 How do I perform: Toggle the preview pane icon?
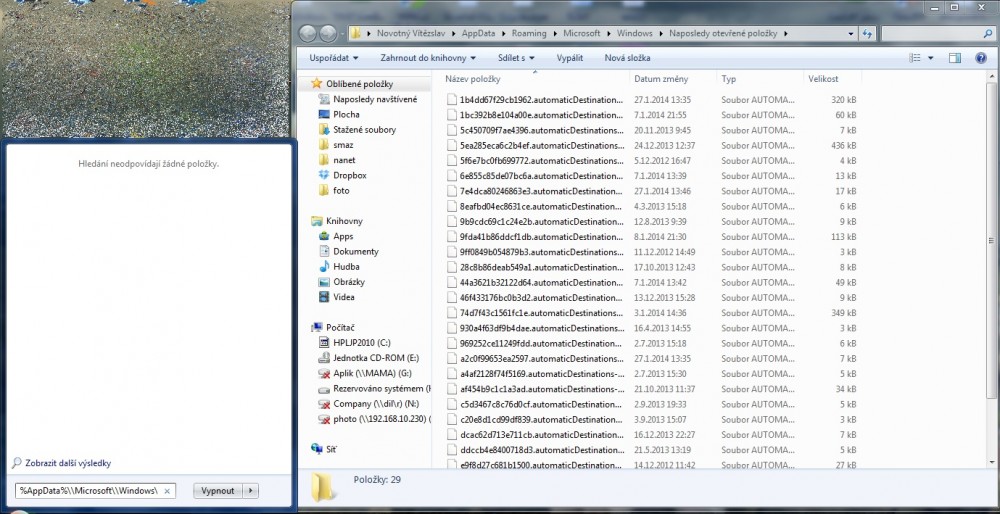click(955, 58)
